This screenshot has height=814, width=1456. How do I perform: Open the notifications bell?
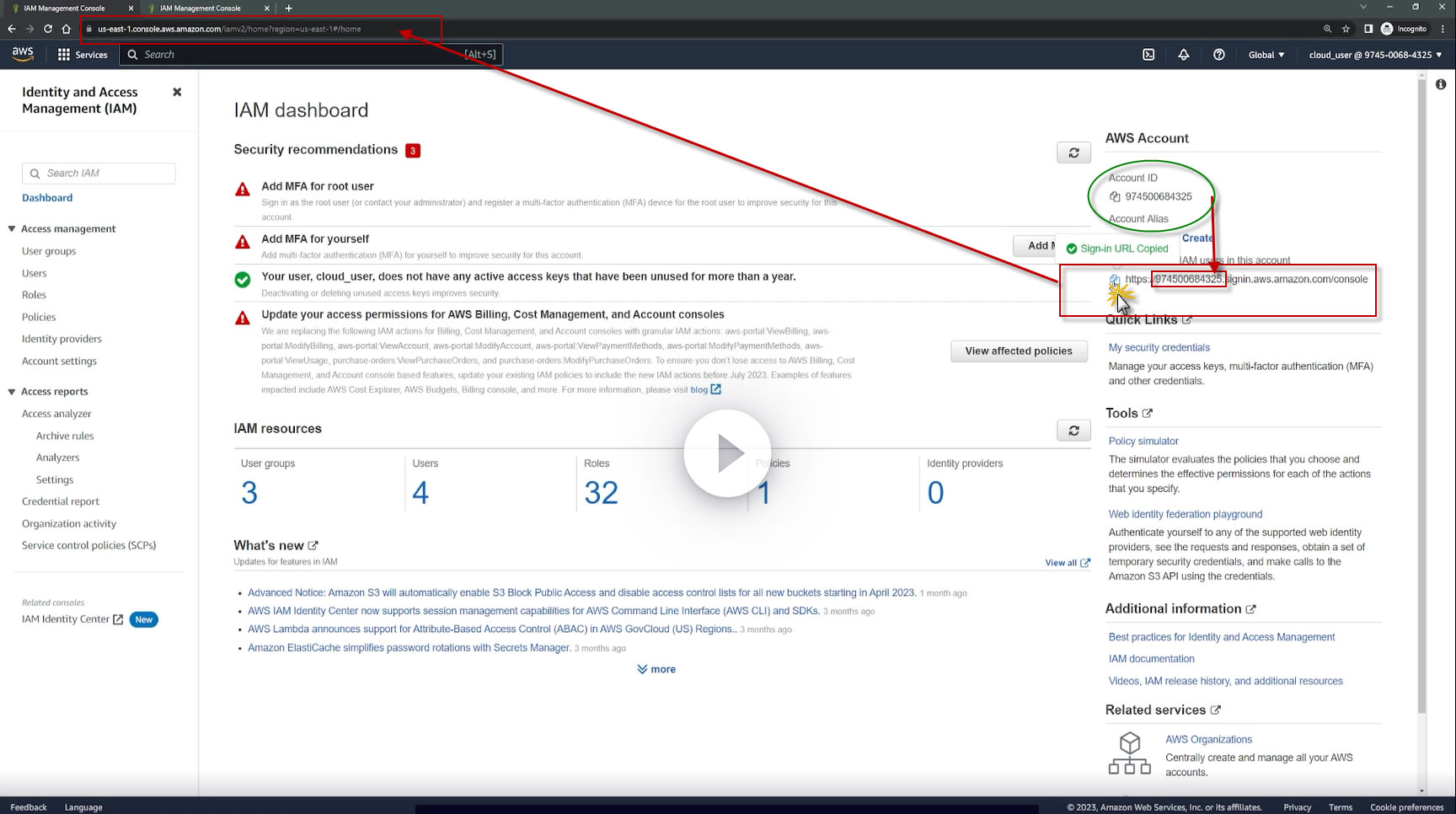click(1184, 55)
